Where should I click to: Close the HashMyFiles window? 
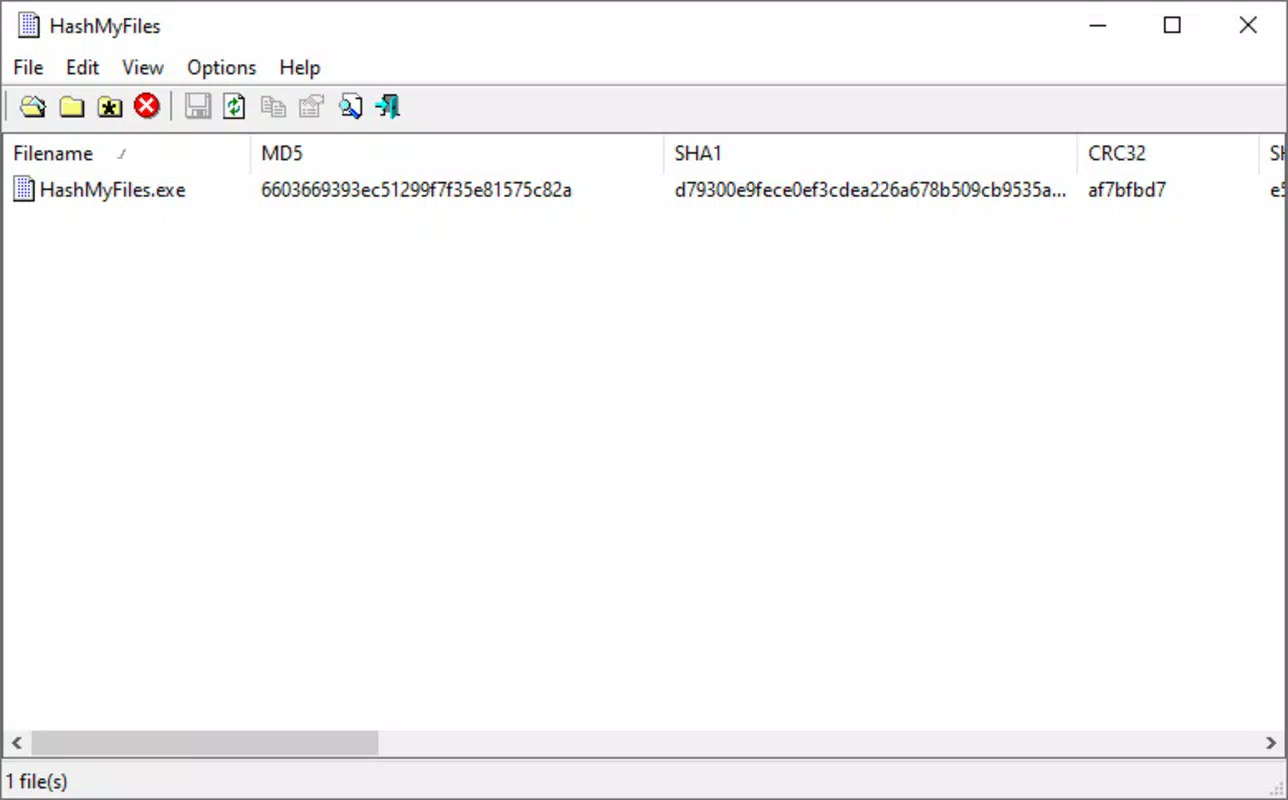pyautogui.click(x=1248, y=26)
